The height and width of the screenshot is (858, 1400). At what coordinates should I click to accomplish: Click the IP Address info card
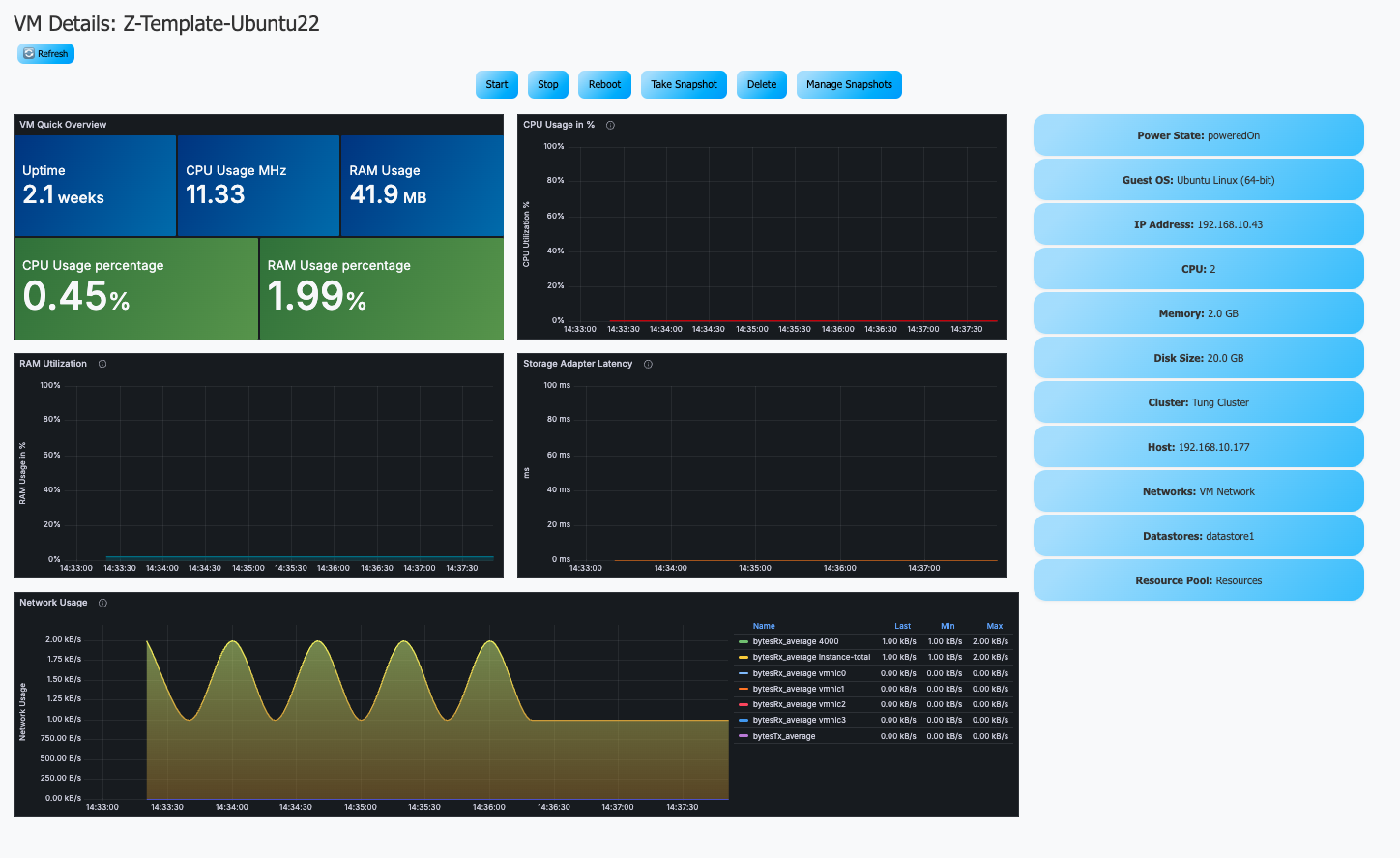click(1198, 224)
